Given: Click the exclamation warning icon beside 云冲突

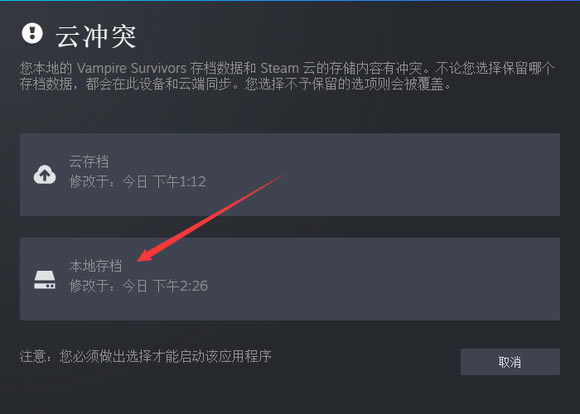Looking at the screenshot, I should coord(32,33).
